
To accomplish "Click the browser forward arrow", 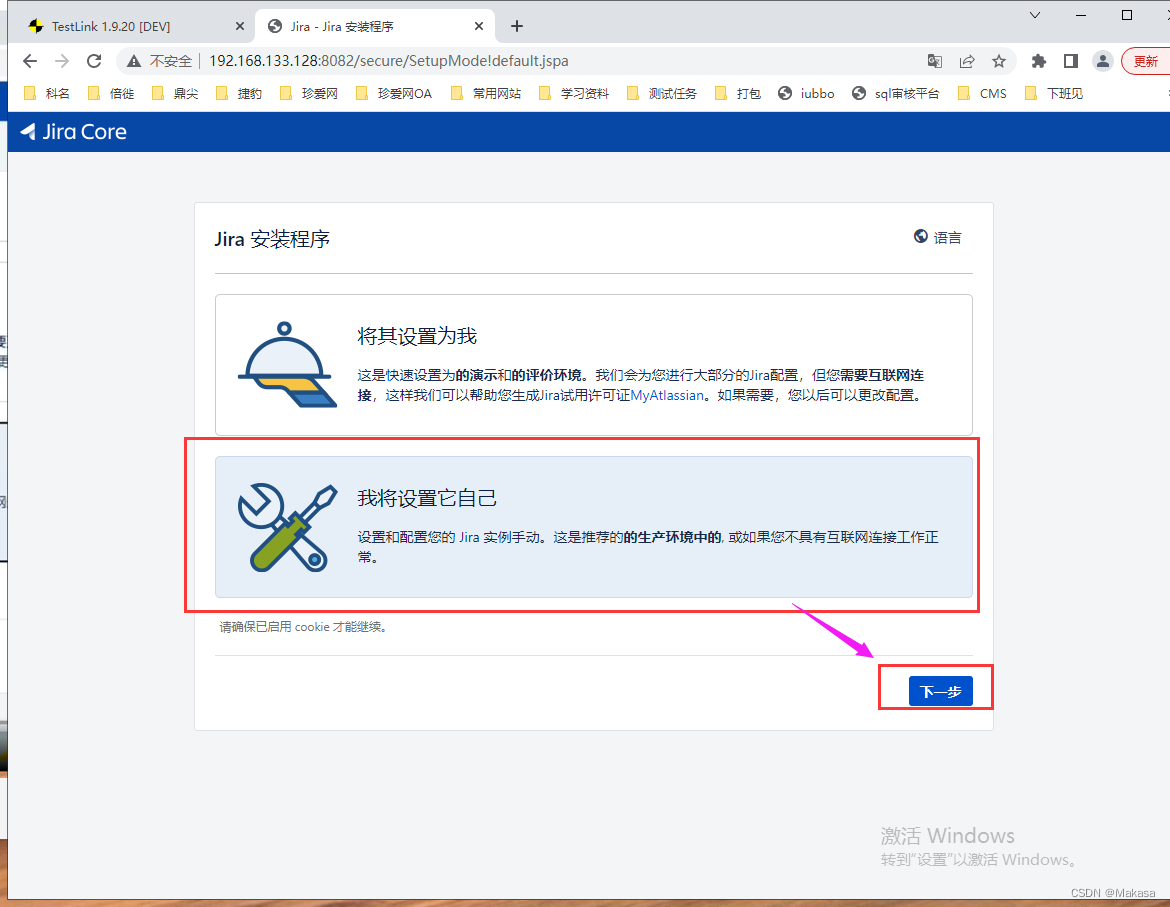I will [62, 61].
